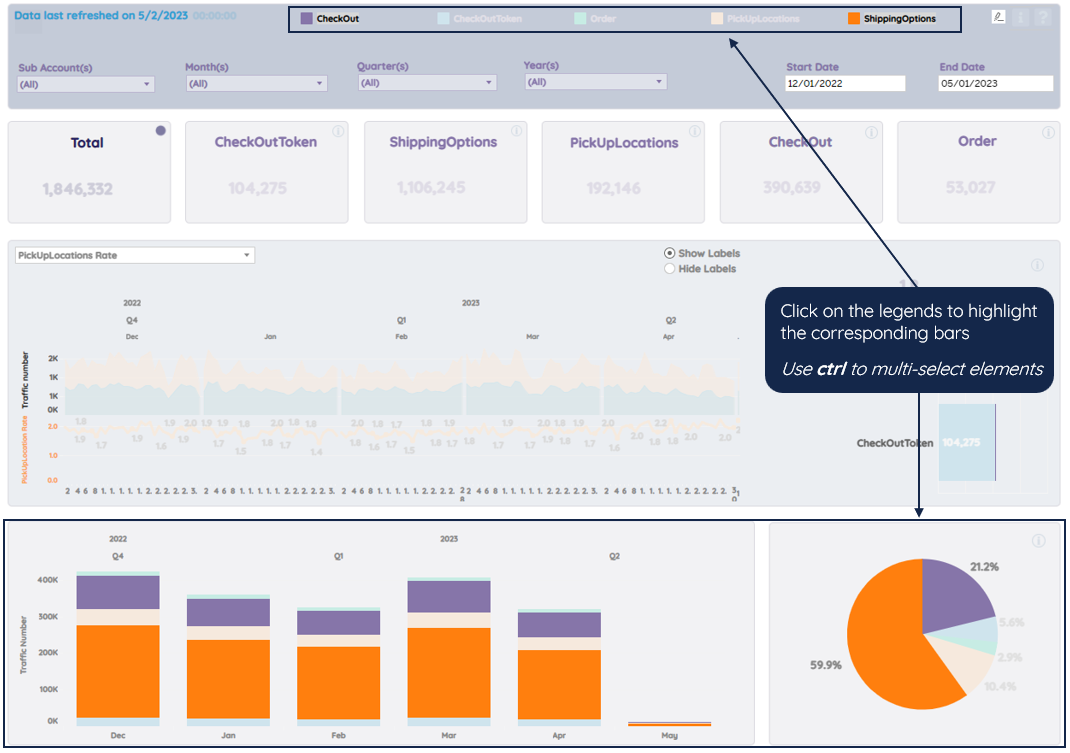
Task: Click the ShippingOptions orange legend swatch
Action: [854, 18]
